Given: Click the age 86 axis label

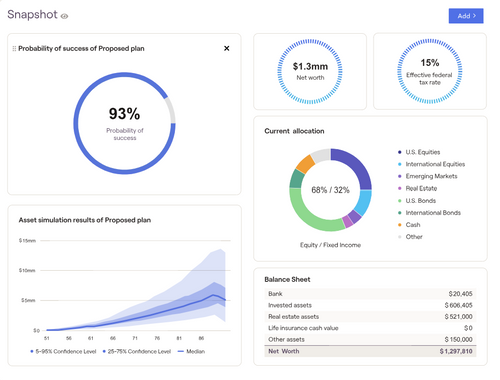Looking at the screenshot, I should click(201, 338).
